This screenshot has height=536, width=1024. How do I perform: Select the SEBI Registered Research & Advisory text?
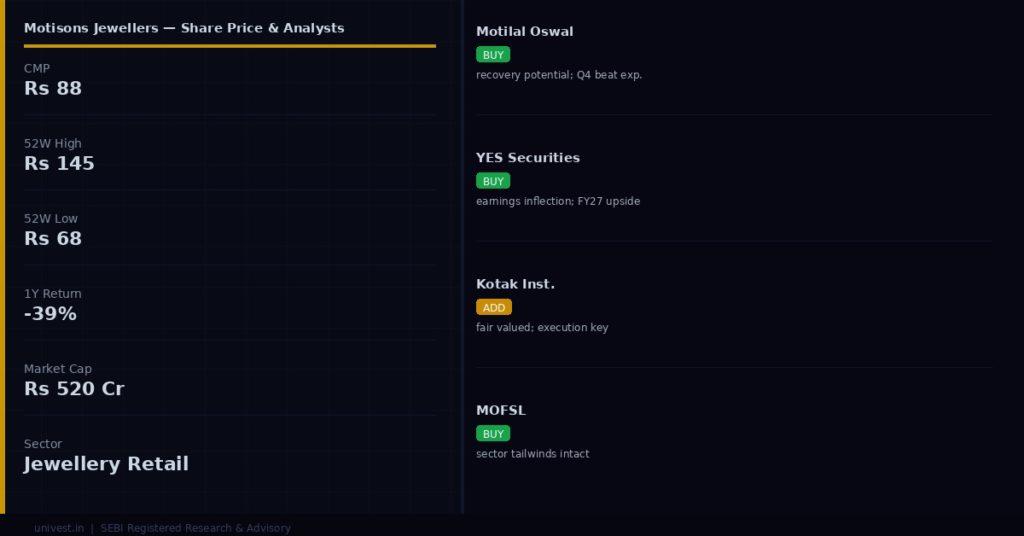195,528
